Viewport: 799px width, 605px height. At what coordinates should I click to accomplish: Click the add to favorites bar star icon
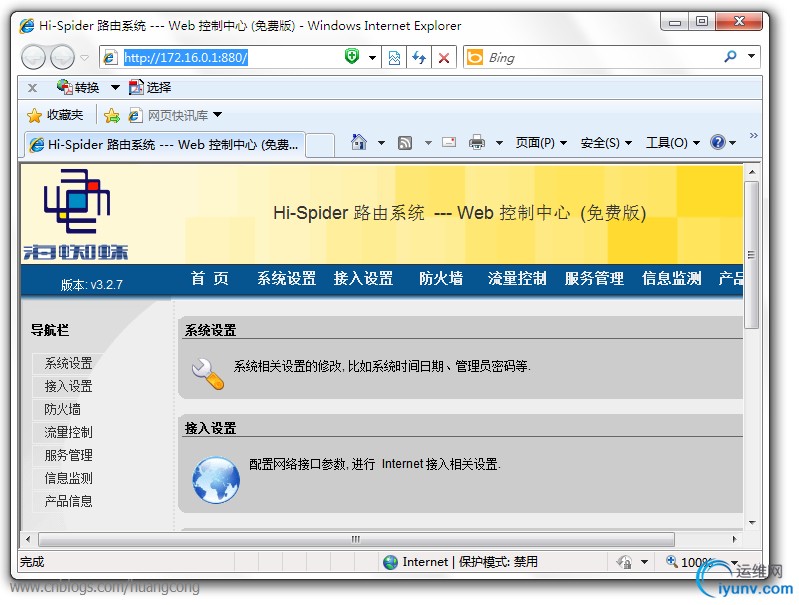pyautogui.click(x=112, y=116)
